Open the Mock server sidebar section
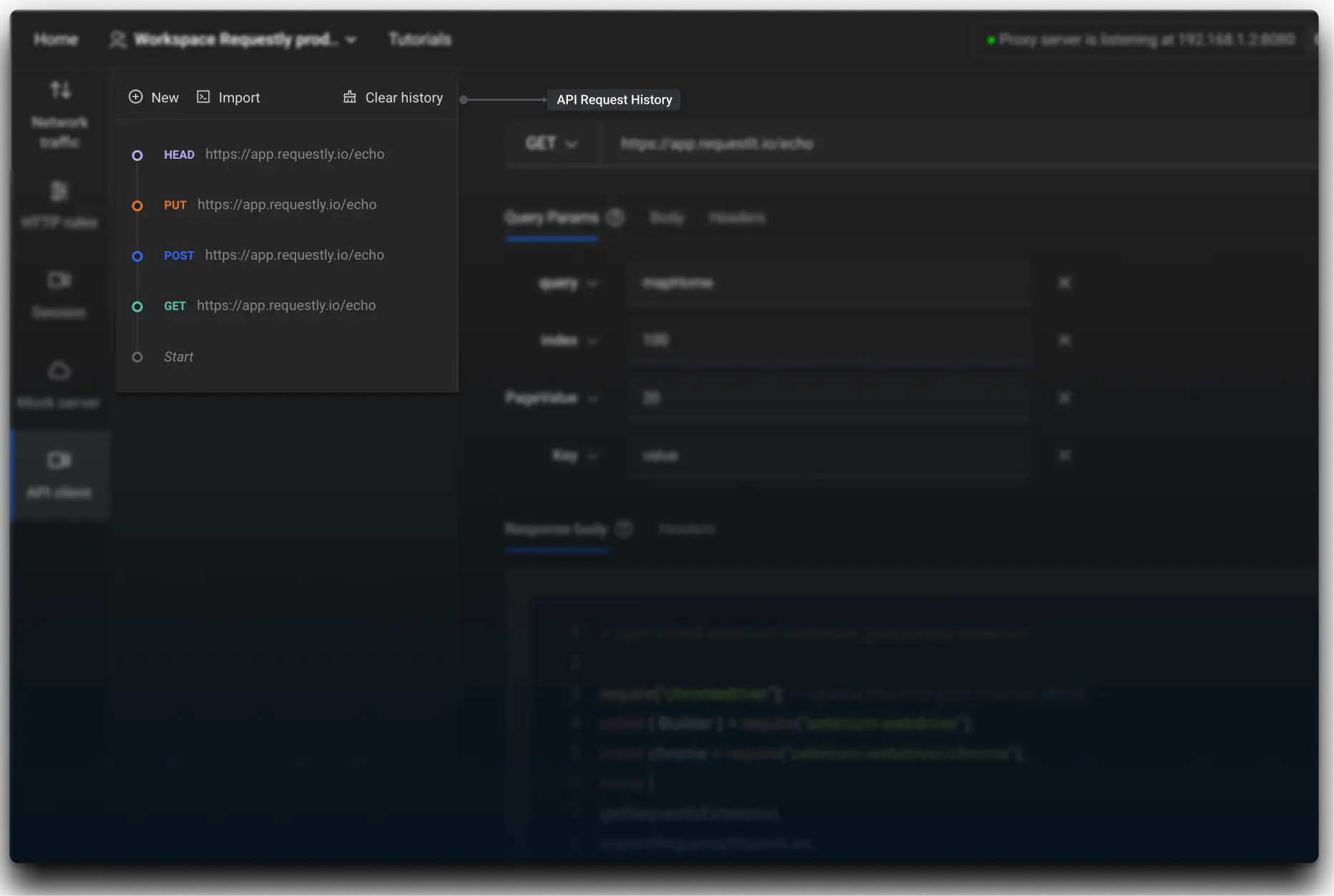1334x896 pixels. (x=59, y=385)
